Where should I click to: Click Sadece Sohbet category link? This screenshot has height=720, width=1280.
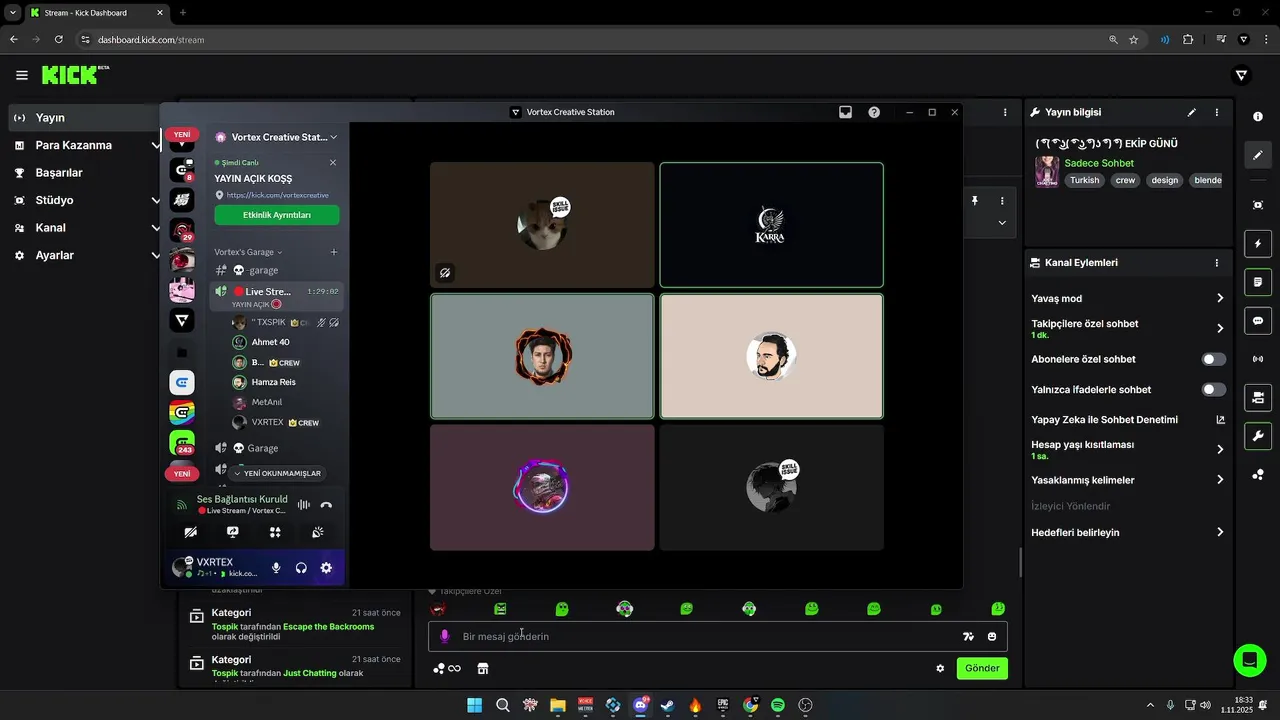coord(1099,163)
